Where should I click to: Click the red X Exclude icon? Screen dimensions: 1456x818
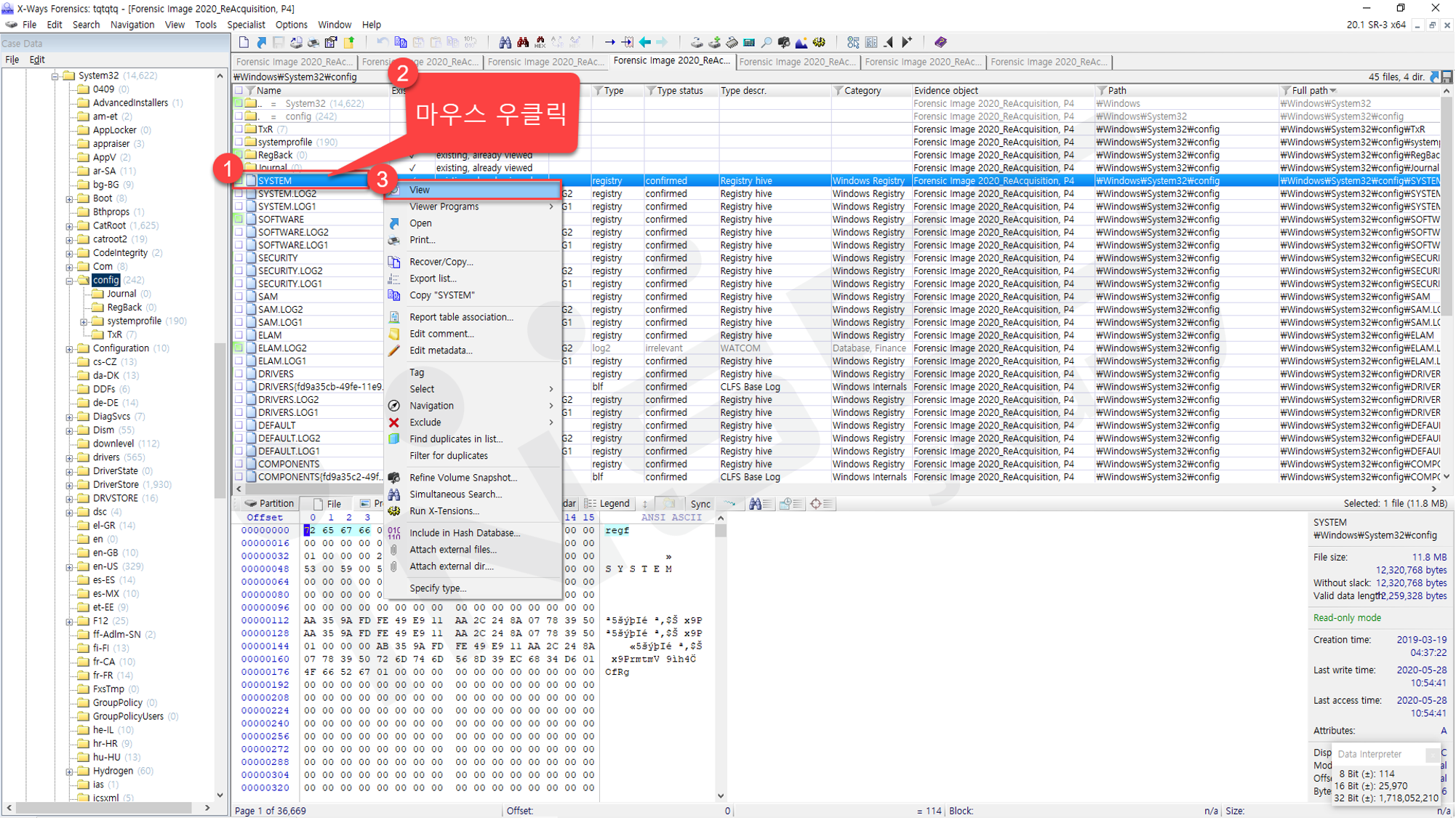point(394,422)
